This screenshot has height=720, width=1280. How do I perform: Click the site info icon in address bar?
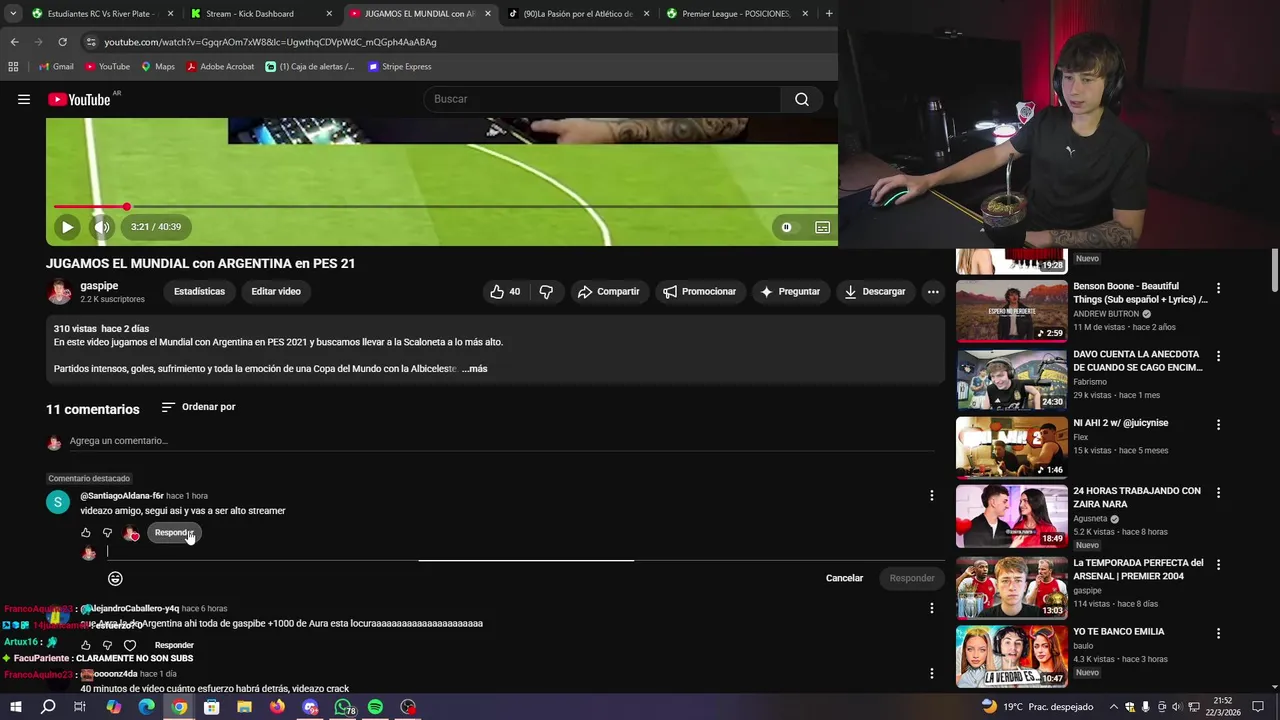[x=91, y=42]
